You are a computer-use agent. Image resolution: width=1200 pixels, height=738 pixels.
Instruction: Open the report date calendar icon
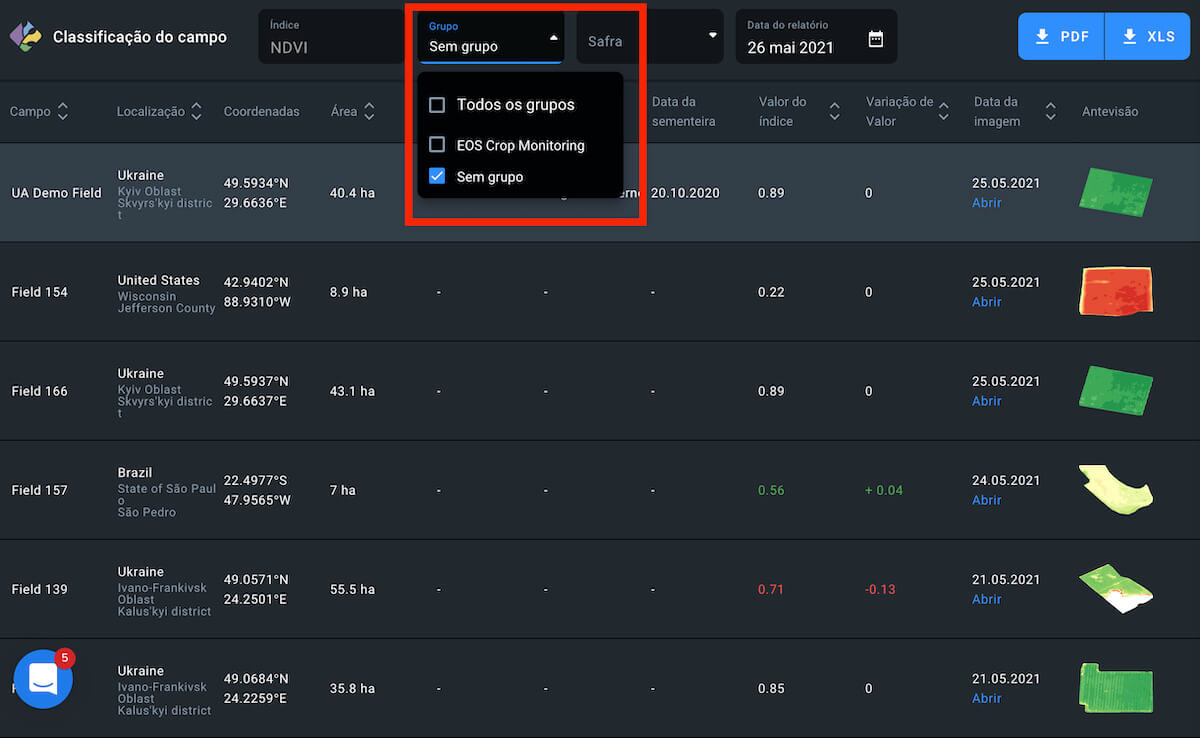[x=875, y=39]
